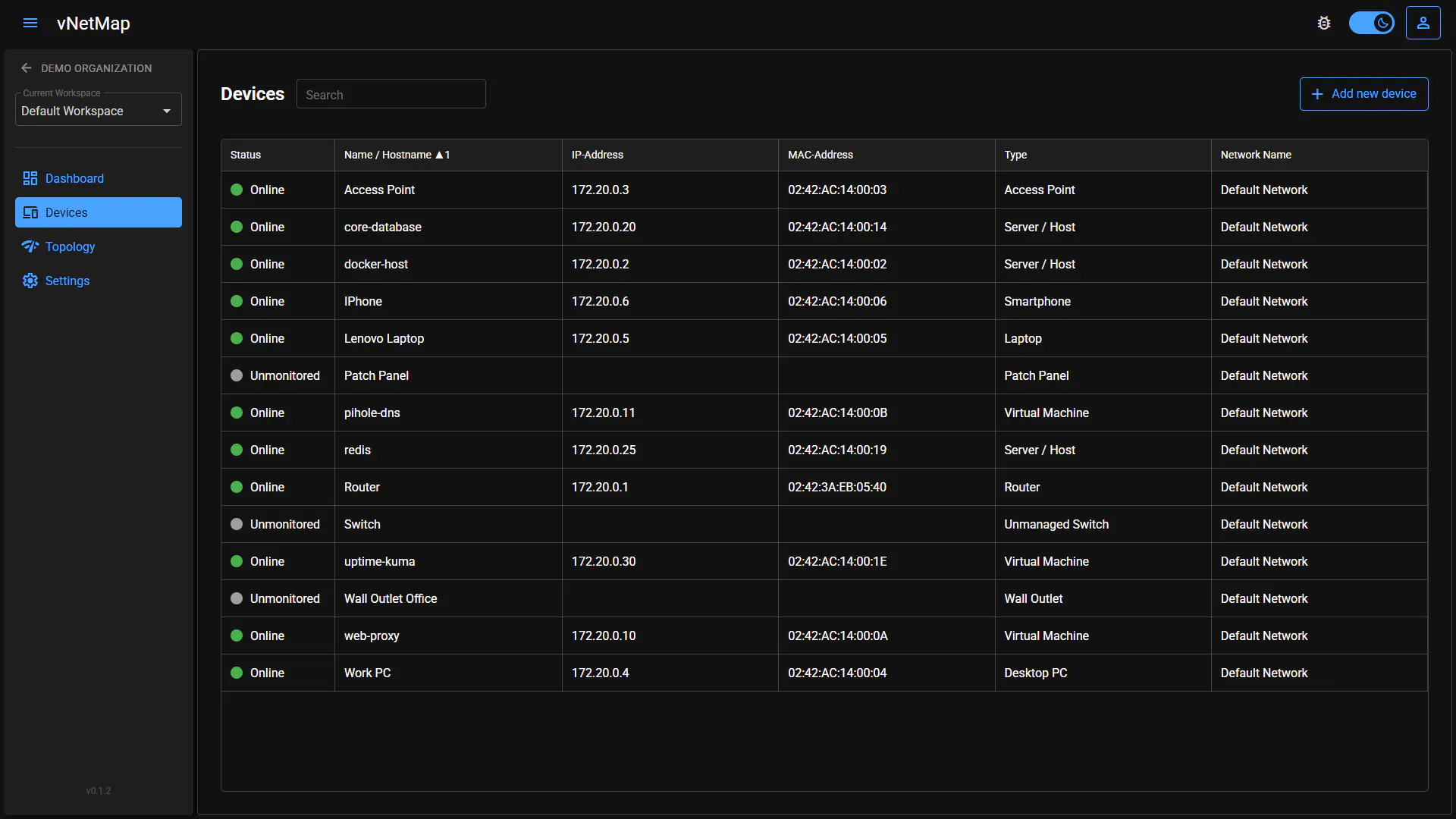This screenshot has width=1456, height=819.
Task: Click Patch Panel's unmonitored status dot
Action: coord(237,375)
